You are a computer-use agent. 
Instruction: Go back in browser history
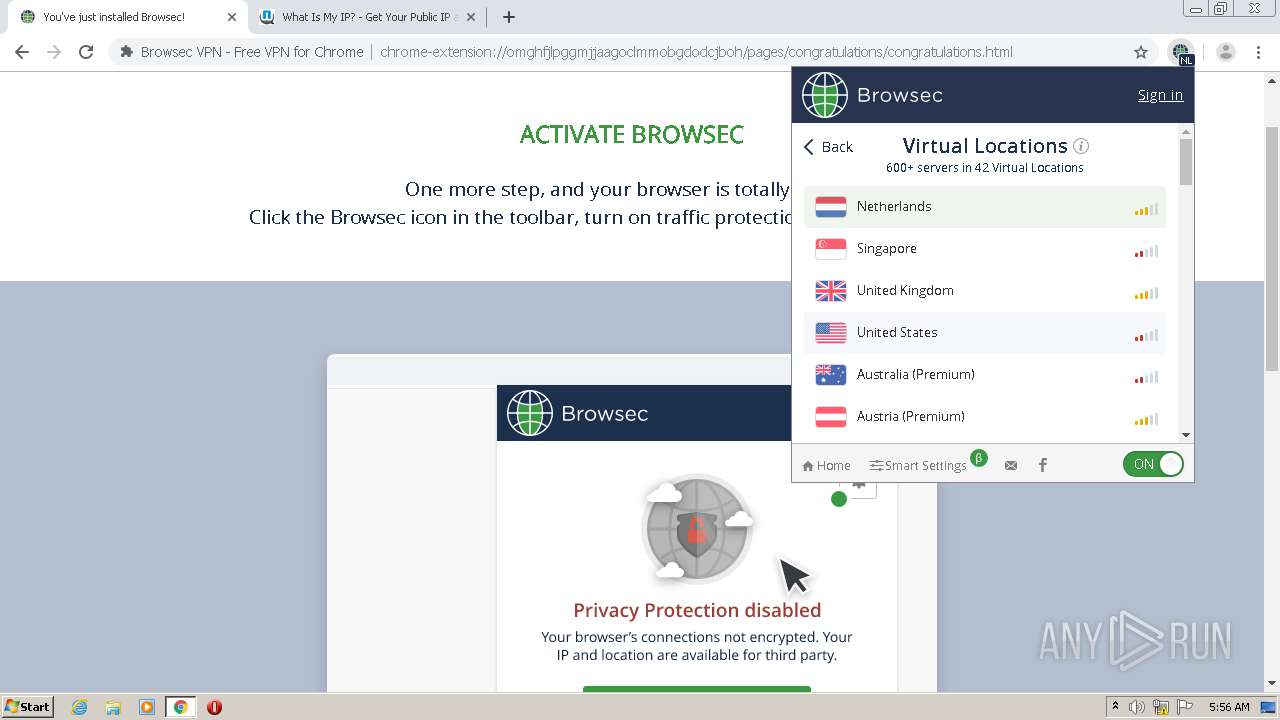(x=22, y=52)
